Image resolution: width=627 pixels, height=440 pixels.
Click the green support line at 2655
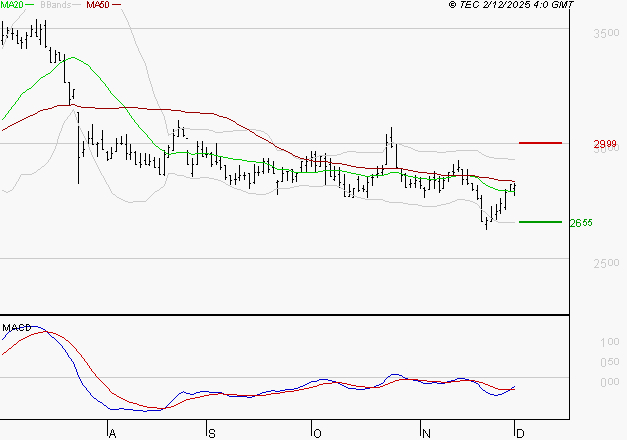point(540,222)
